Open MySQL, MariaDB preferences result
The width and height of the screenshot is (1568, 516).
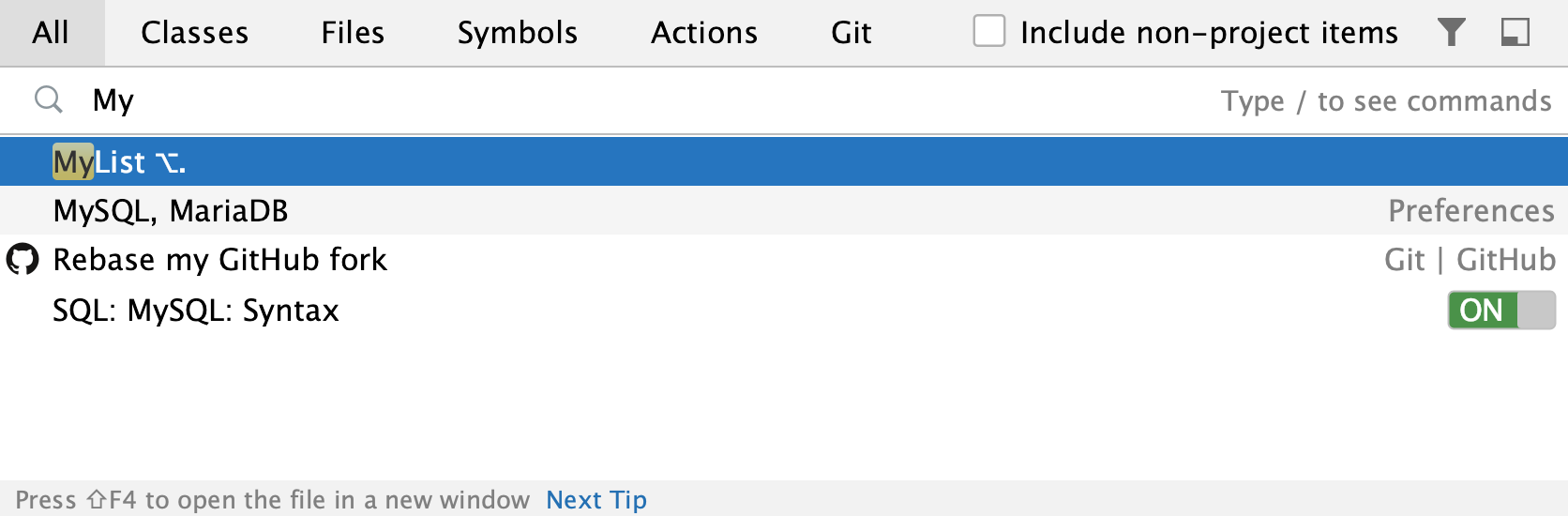tap(784, 210)
